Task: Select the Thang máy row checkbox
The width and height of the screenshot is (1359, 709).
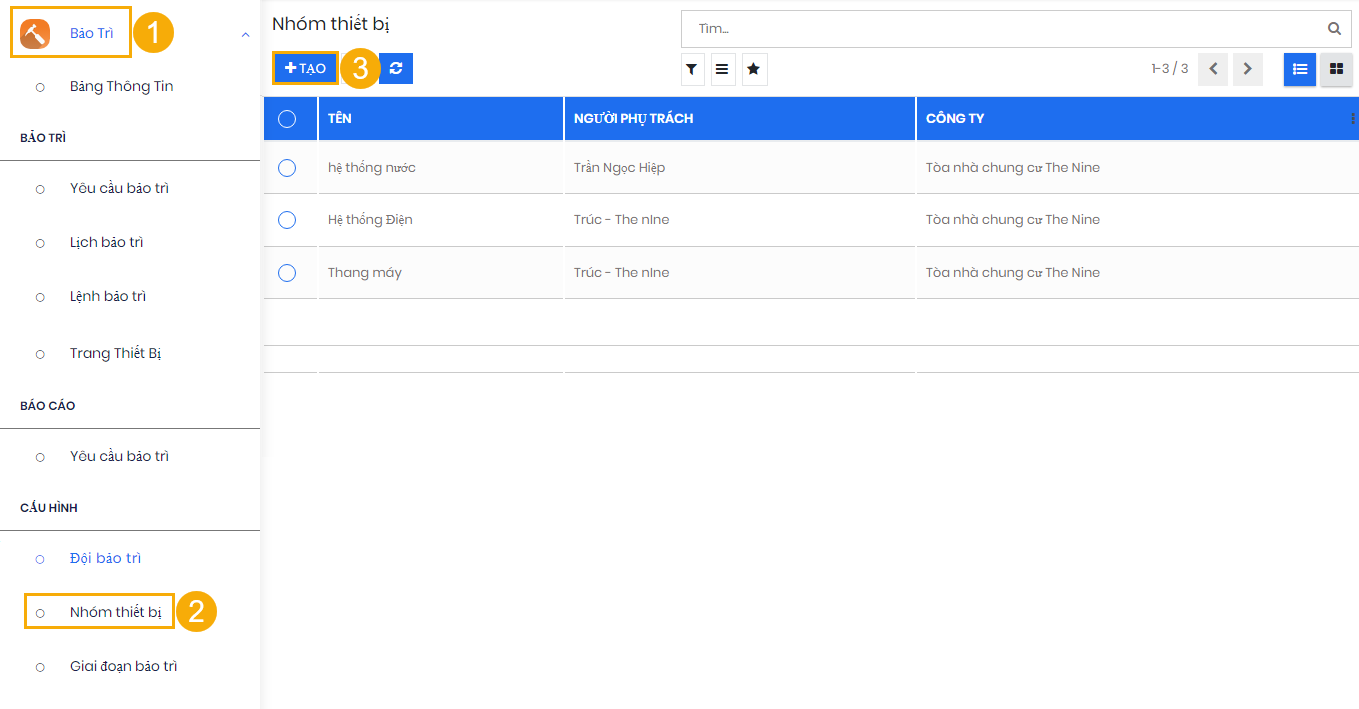Action: coord(287,273)
